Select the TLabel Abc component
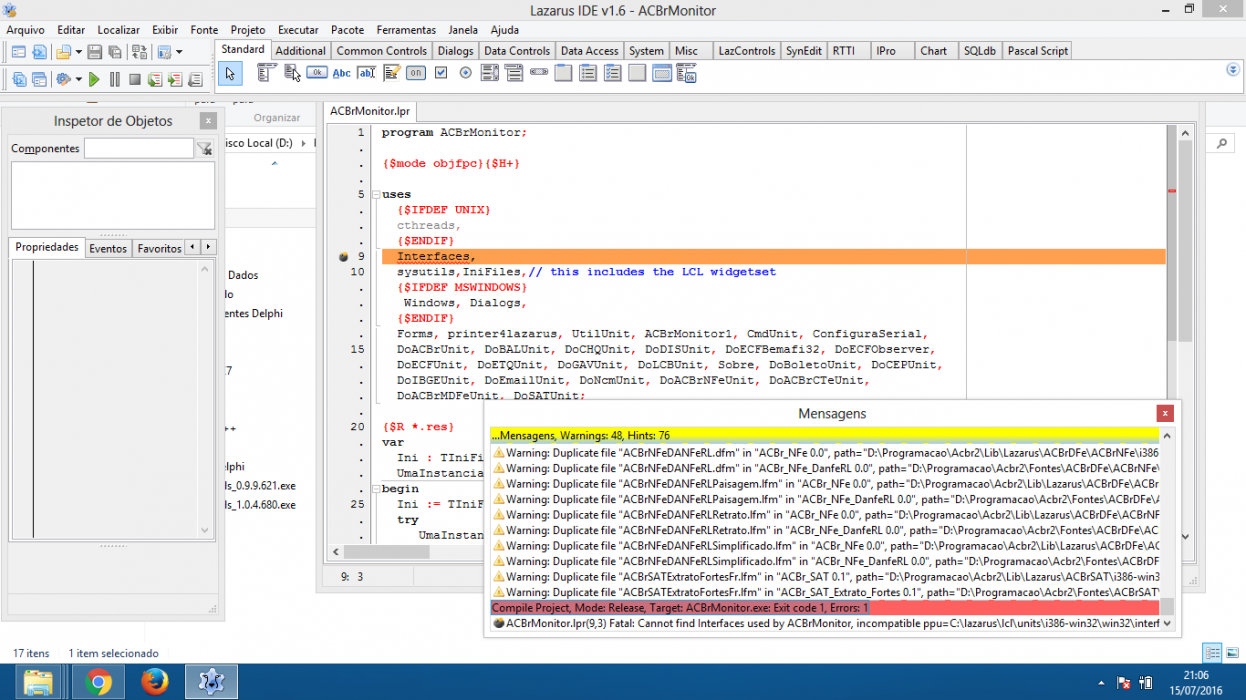Screen dimensions: 1246x700 [x=342, y=73]
